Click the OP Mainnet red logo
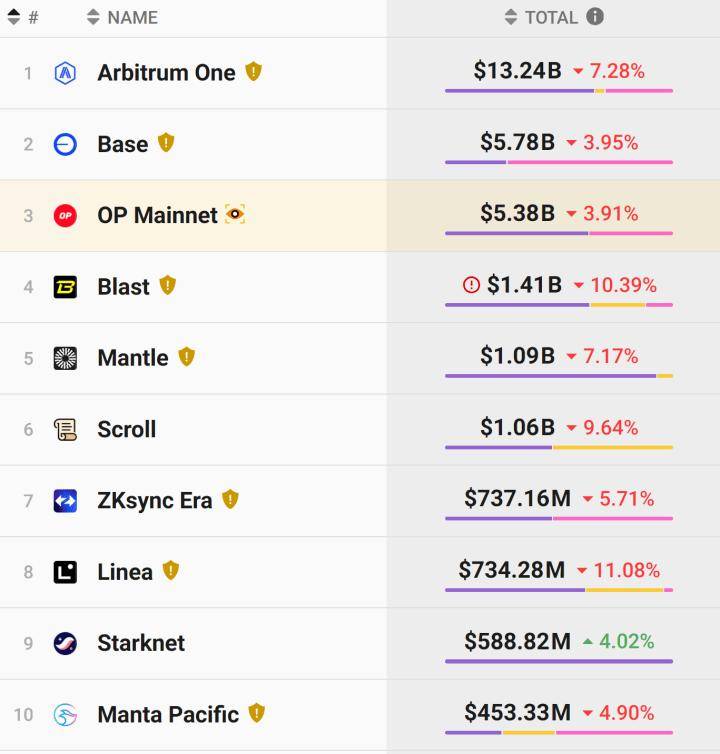Screen dimensions: 720x754 pos(65,215)
